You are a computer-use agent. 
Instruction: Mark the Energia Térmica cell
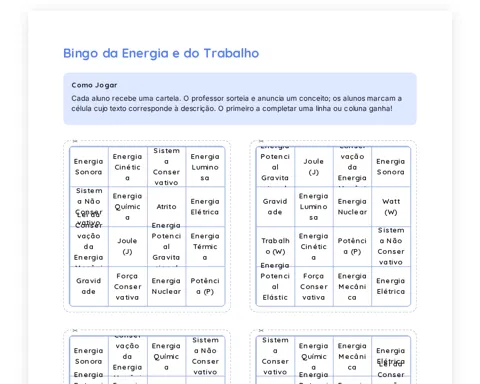(x=205, y=247)
